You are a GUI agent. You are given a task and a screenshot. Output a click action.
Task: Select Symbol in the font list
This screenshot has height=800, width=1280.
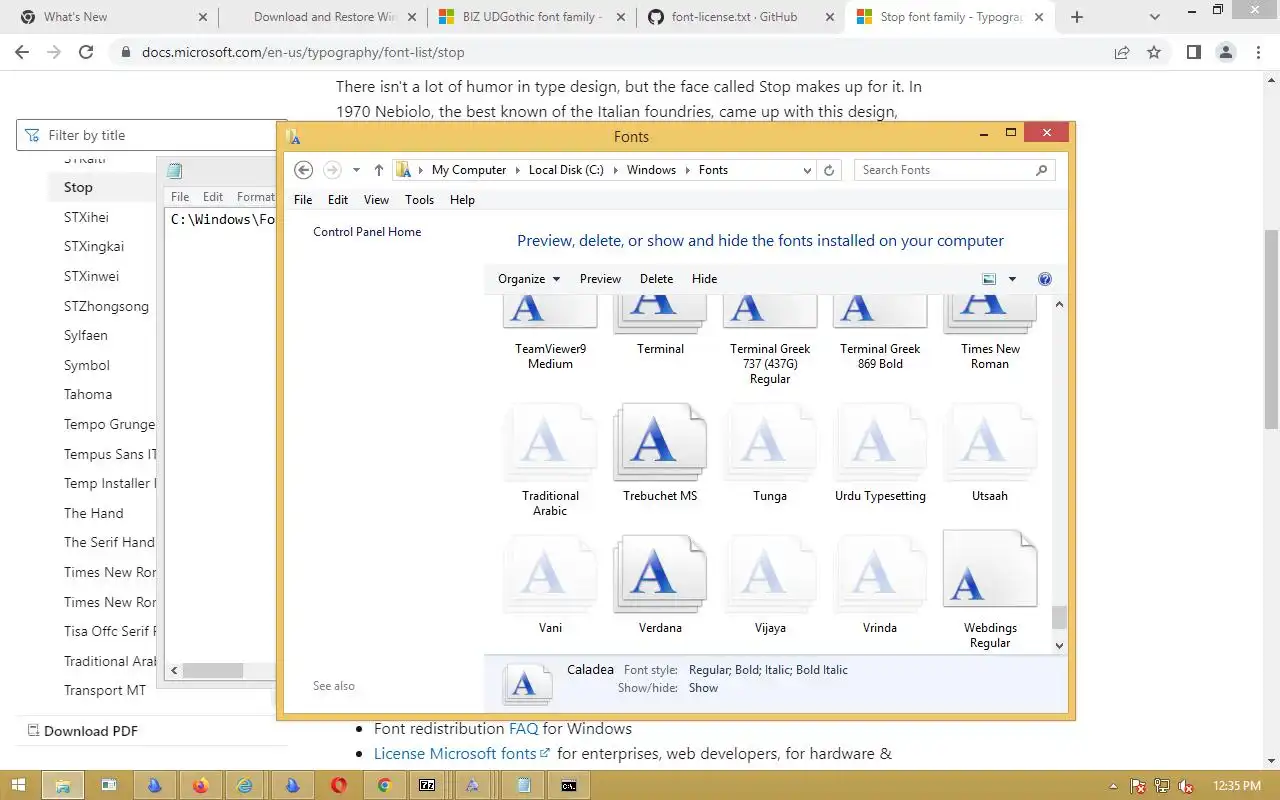pyautogui.click(x=87, y=365)
